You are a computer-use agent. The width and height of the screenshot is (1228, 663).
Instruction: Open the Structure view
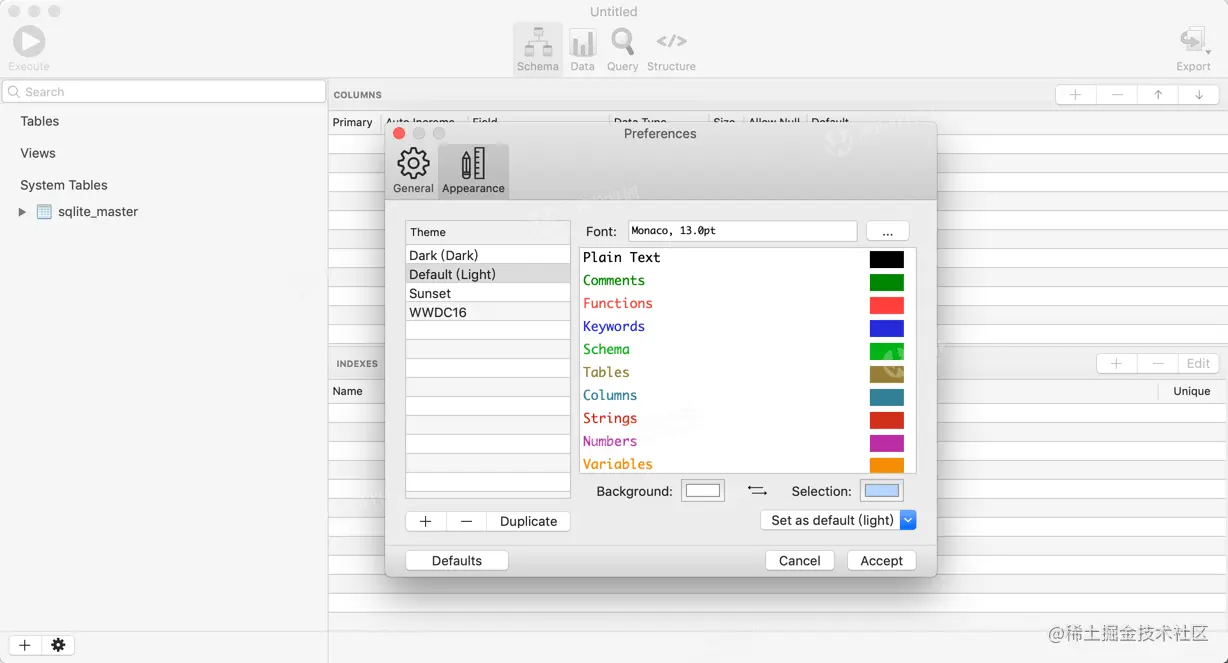(671, 49)
